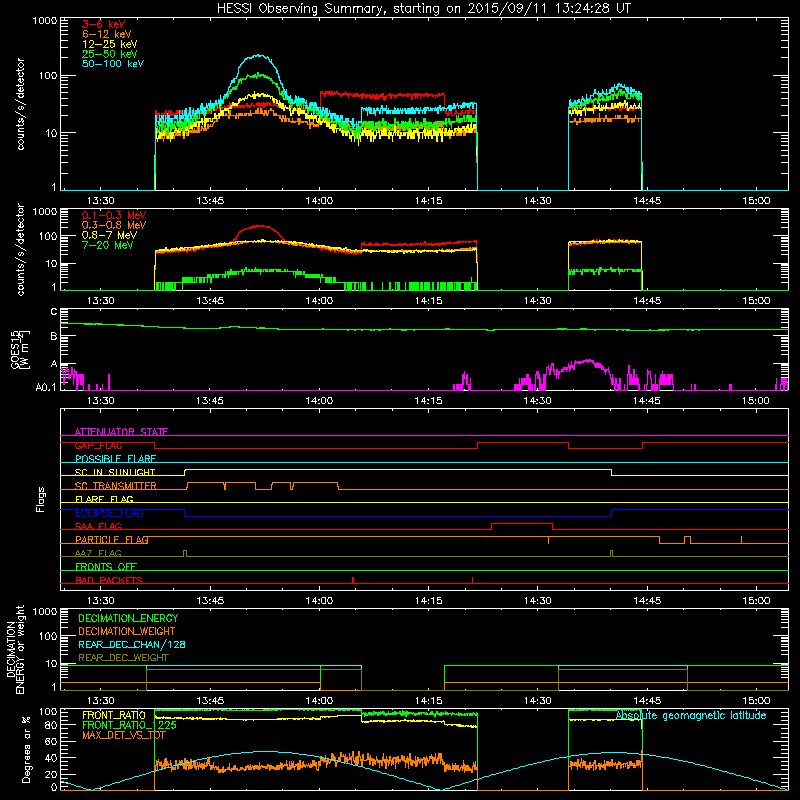Select the GAP_FLAG label
This screenshot has height=800, width=800.
pos(98,445)
